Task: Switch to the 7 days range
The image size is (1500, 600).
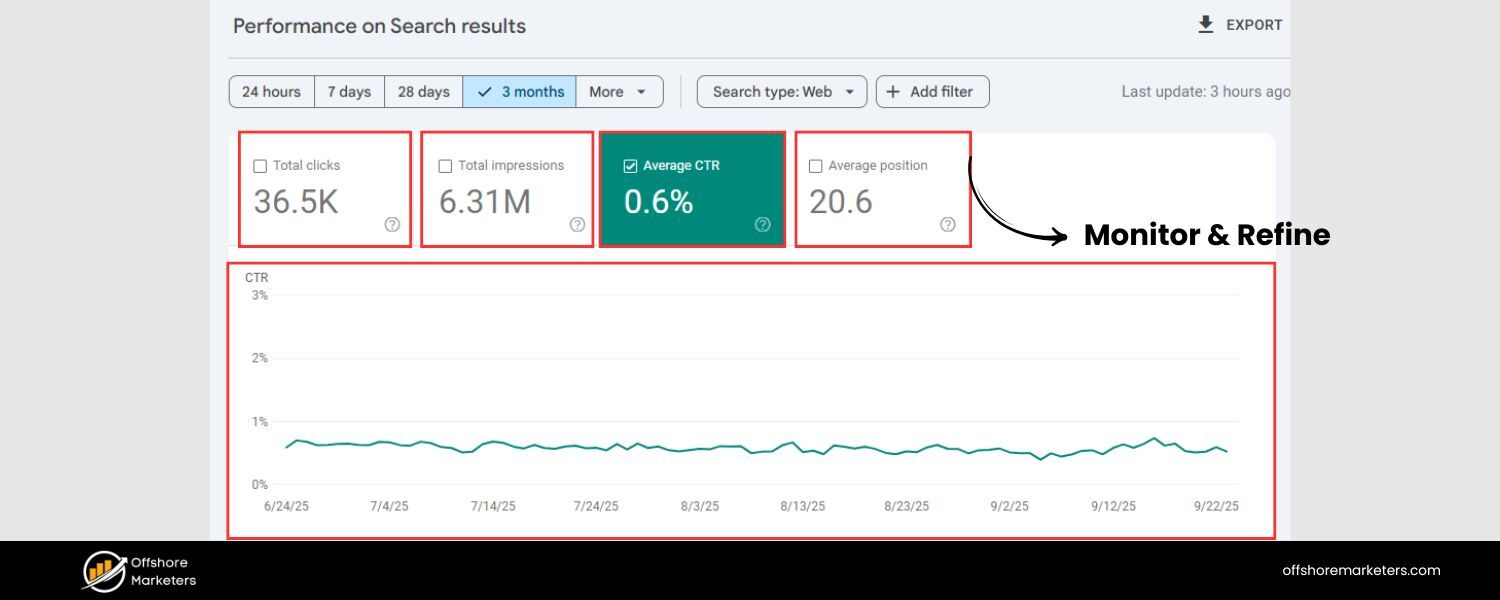Action: click(x=349, y=92)
